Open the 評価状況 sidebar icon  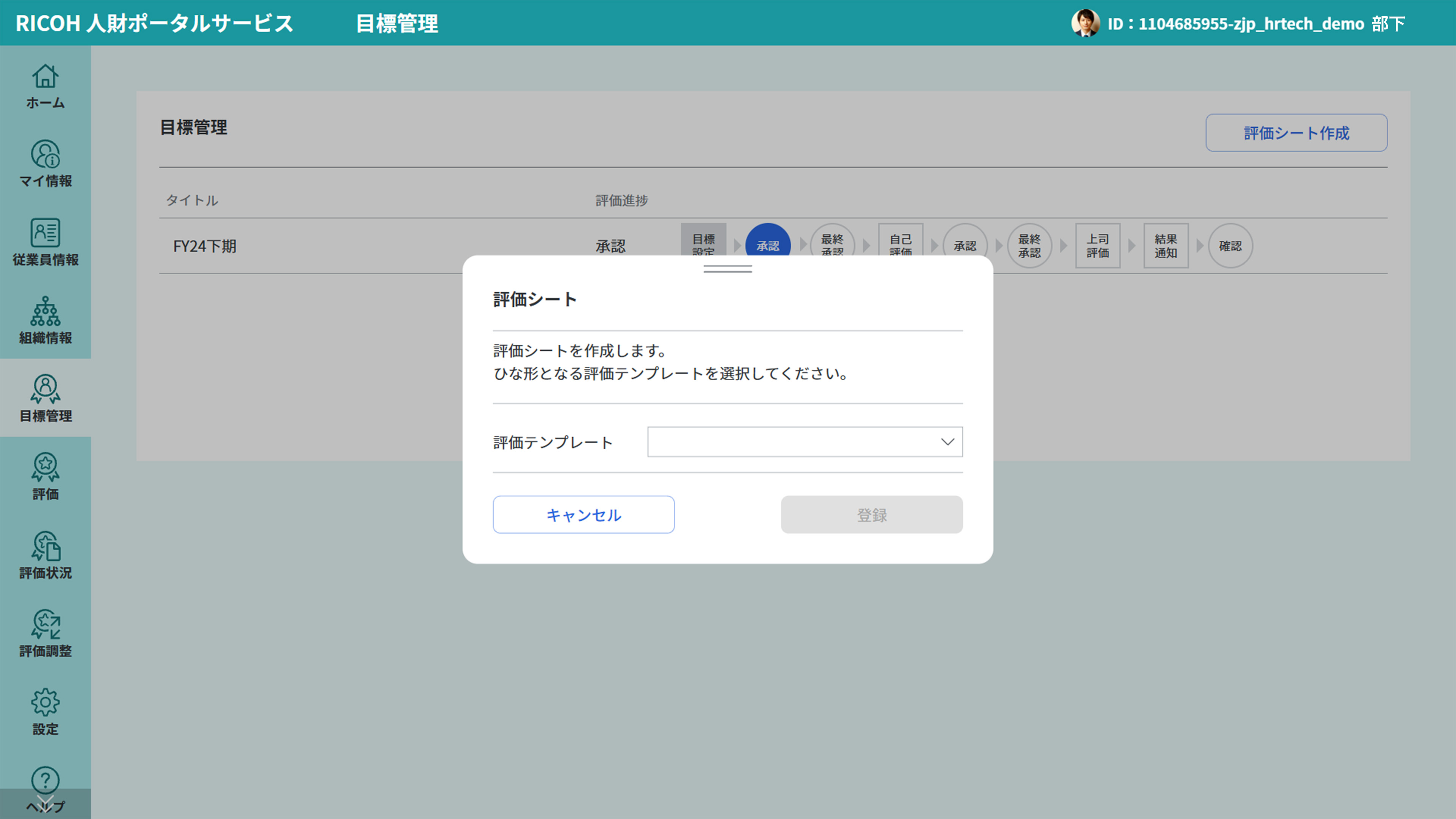coord(45,557)
